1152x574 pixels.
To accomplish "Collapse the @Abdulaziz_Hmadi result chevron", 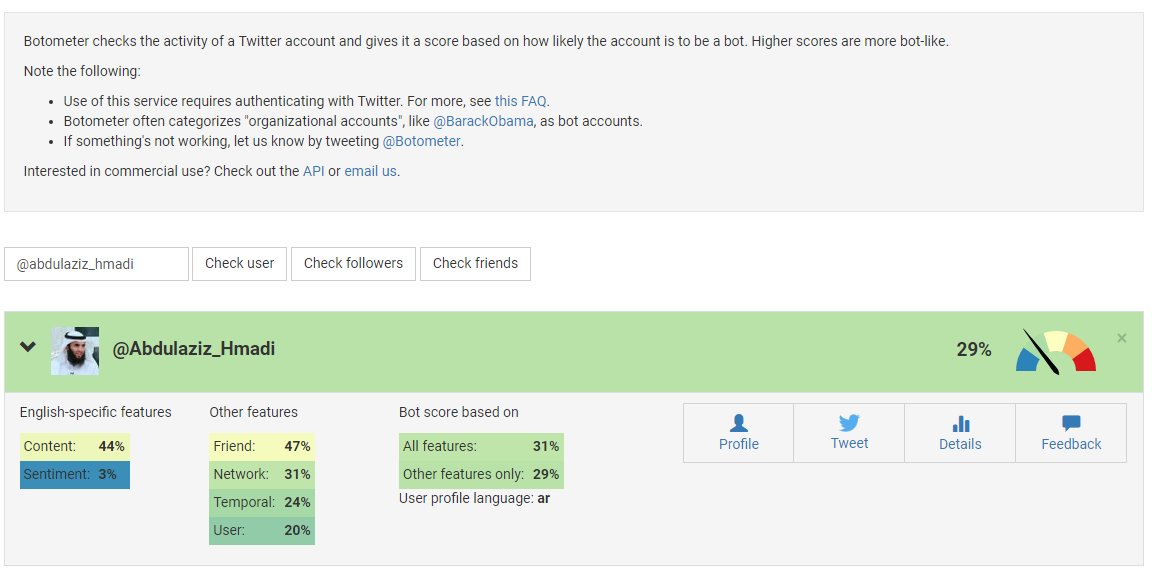I will 28,347.
